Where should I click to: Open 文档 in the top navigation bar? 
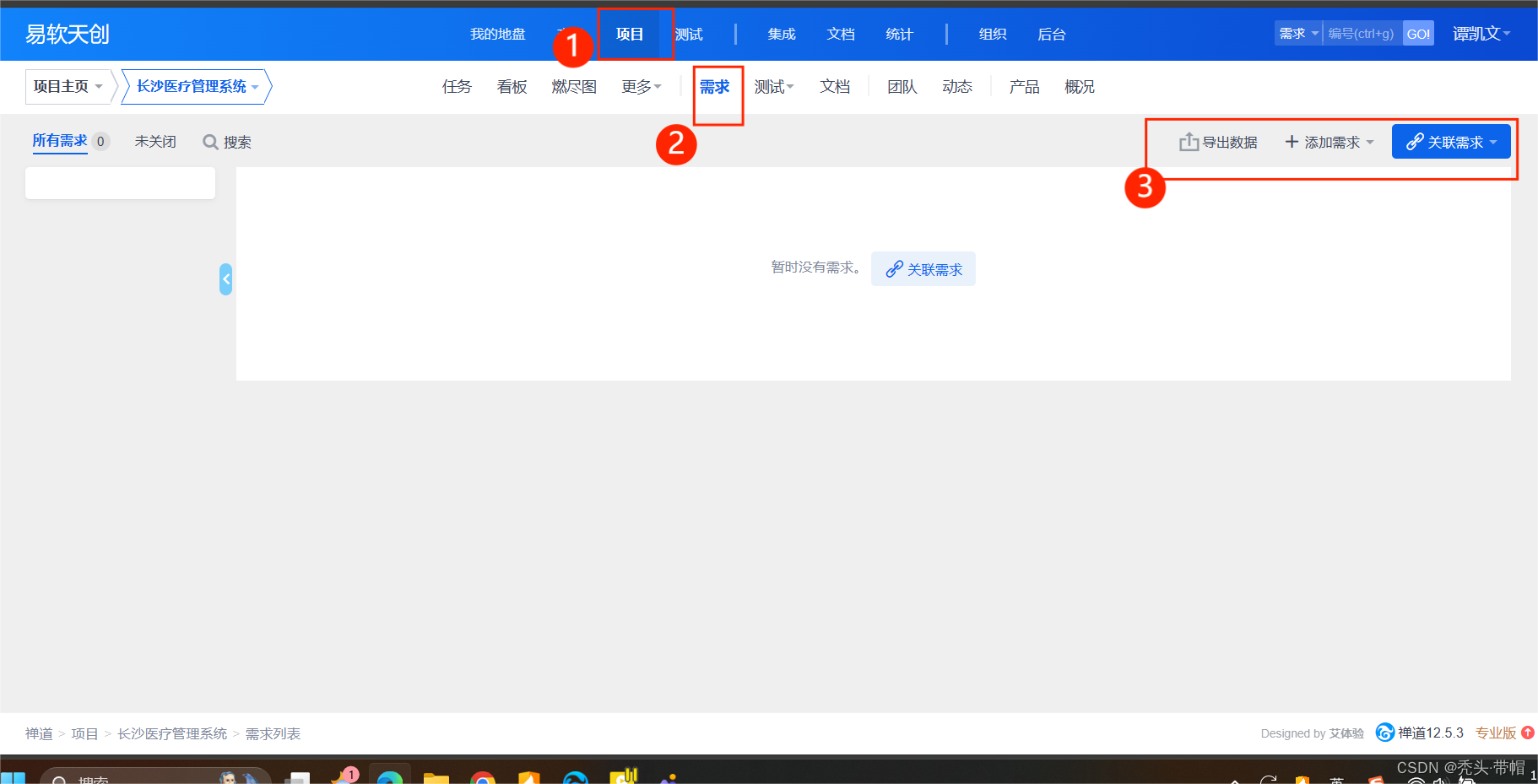[x=841, y=35]
